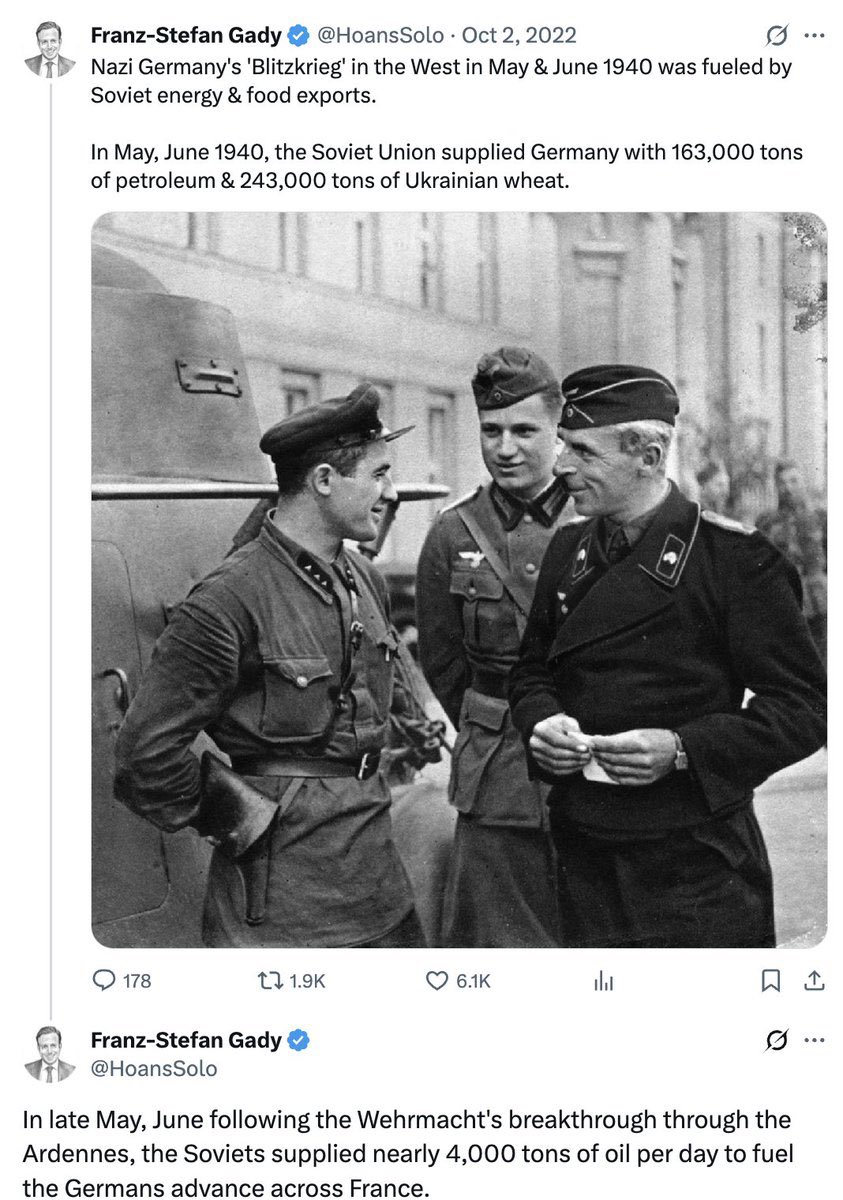The image size is (843, 1200).
Task: Click the @HoansSolo handle under second tweet
Action: coord(154,1068)
